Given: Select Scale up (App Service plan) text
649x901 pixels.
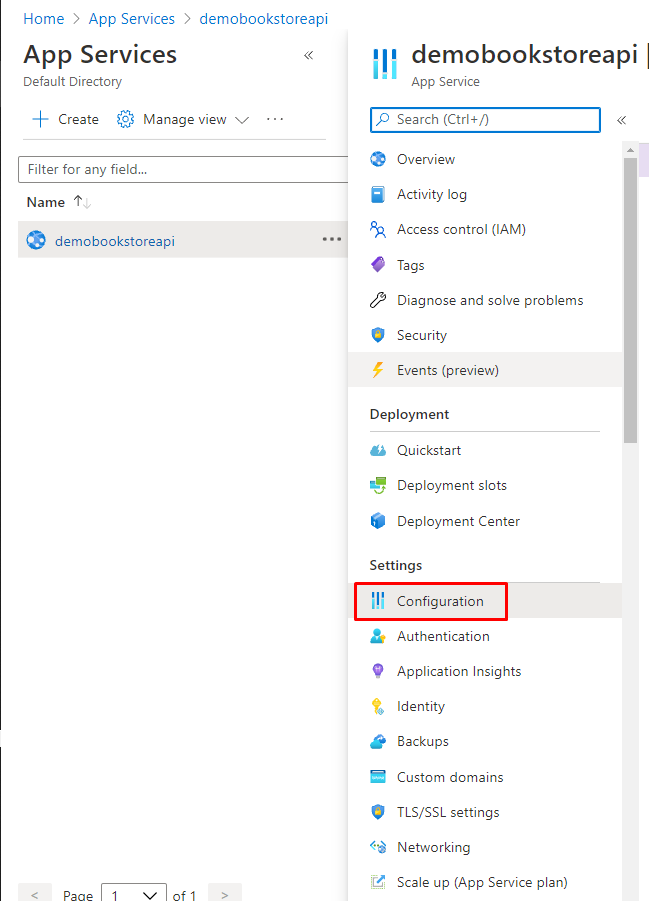Looking at the screenshot, I should tap(482, 882).
